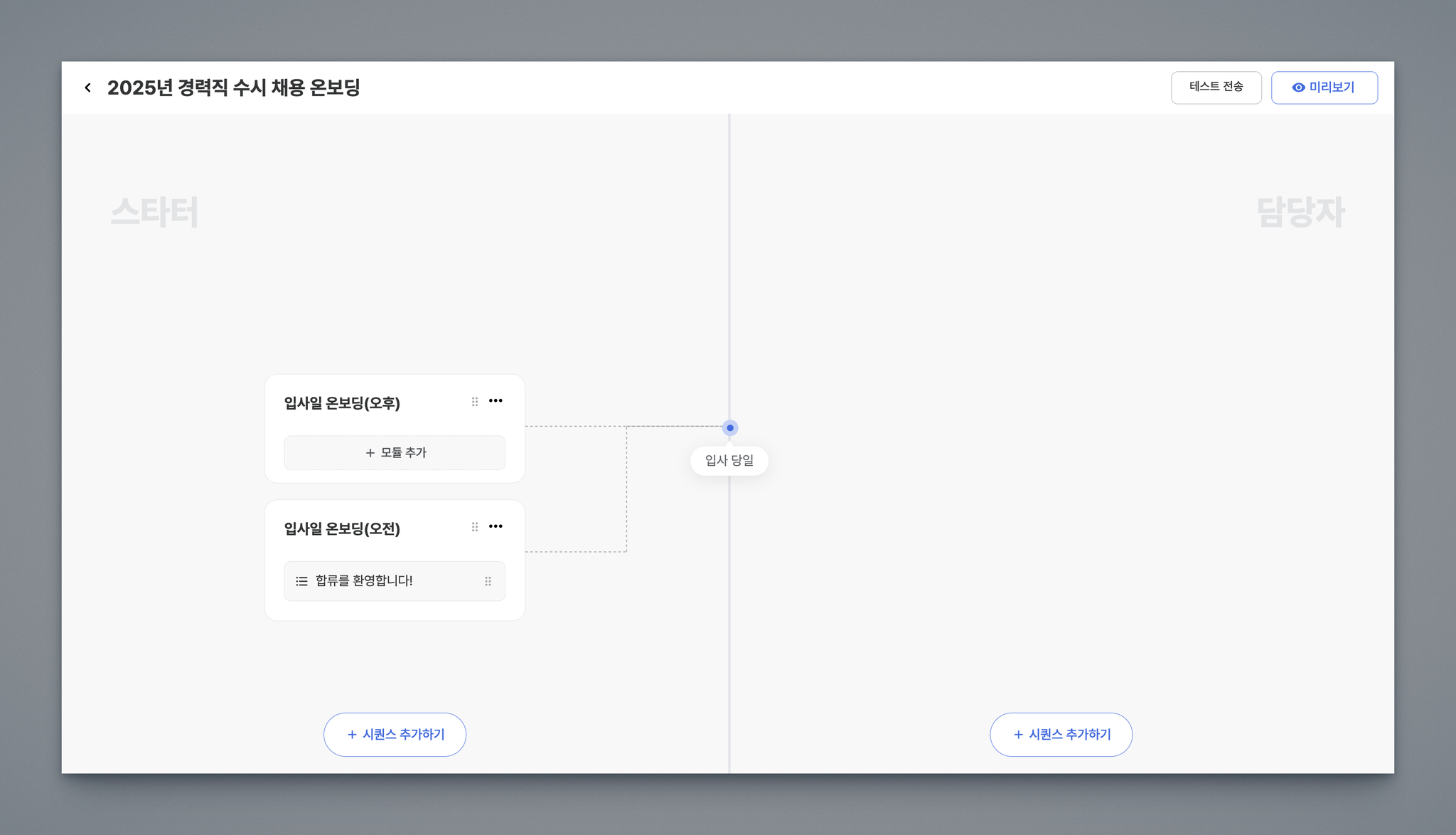Click the 미리보기 preview button label
The image size is (1456, 835).
1332,87
